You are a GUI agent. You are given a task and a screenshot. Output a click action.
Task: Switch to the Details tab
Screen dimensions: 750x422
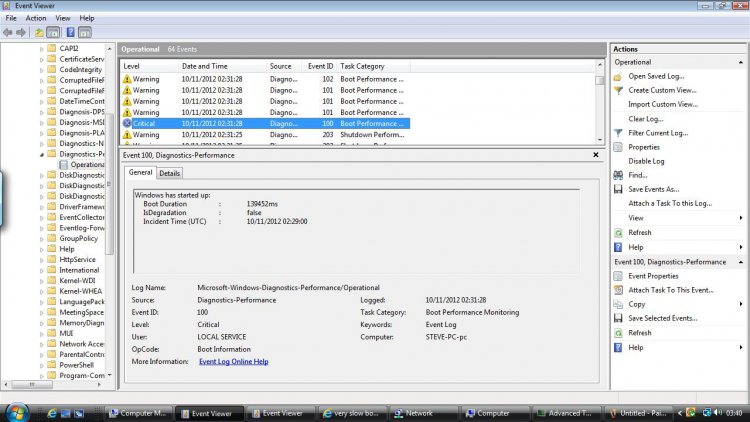(x=170, y=173)
